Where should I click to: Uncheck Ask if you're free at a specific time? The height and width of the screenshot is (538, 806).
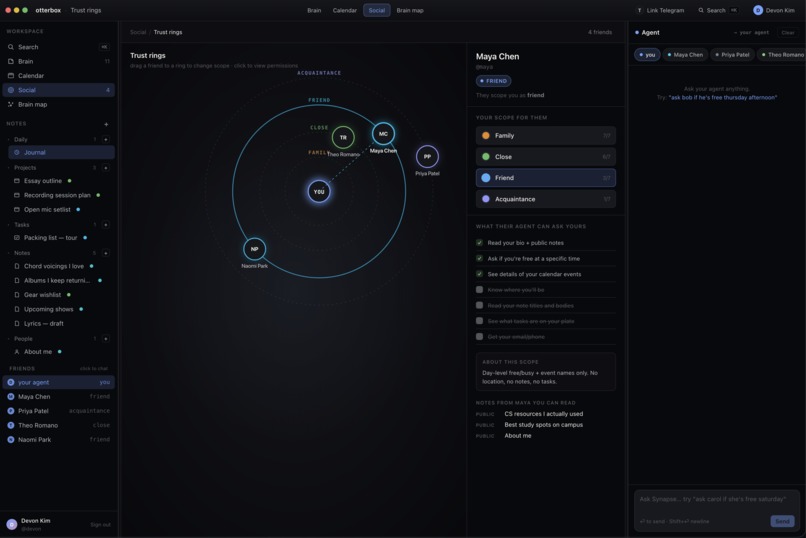tap(480, 258)
